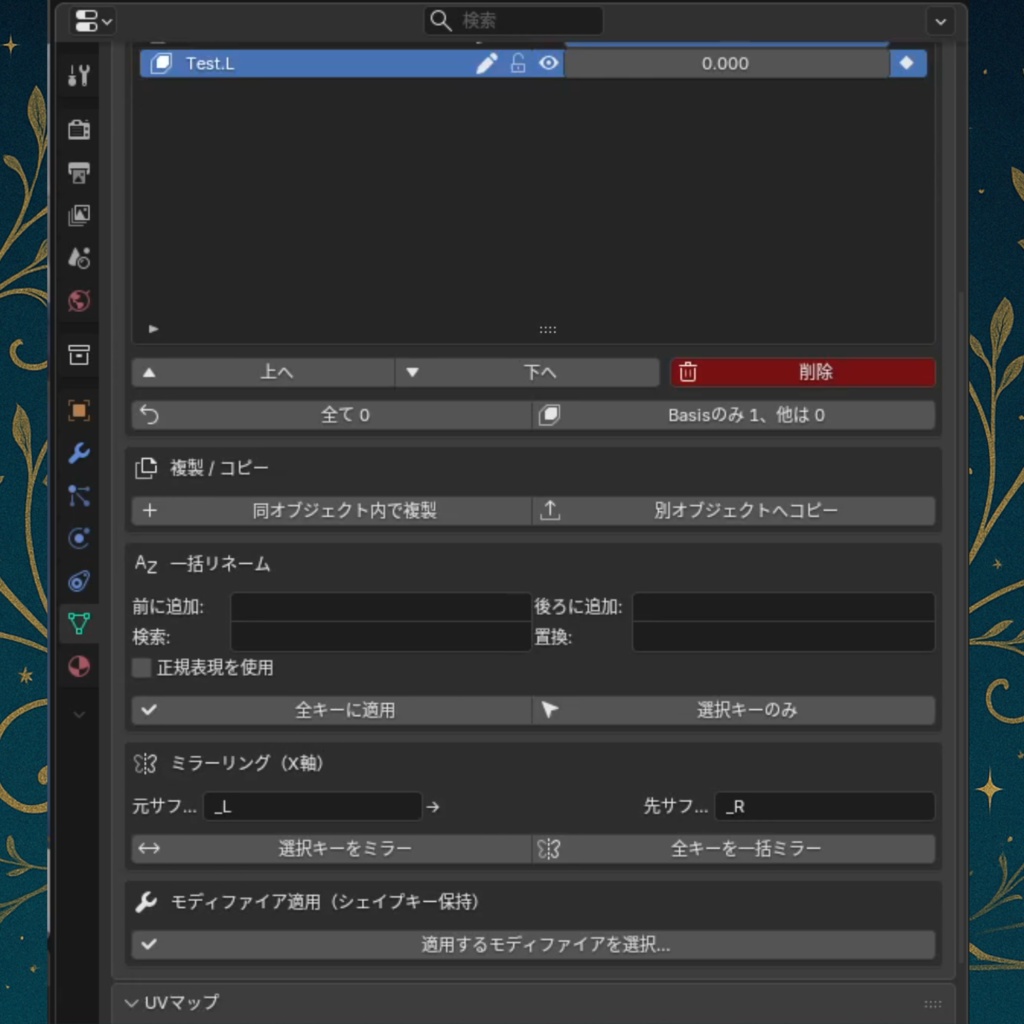Click the 検索 search field at the top
1024x1024 pixels.
512,20
